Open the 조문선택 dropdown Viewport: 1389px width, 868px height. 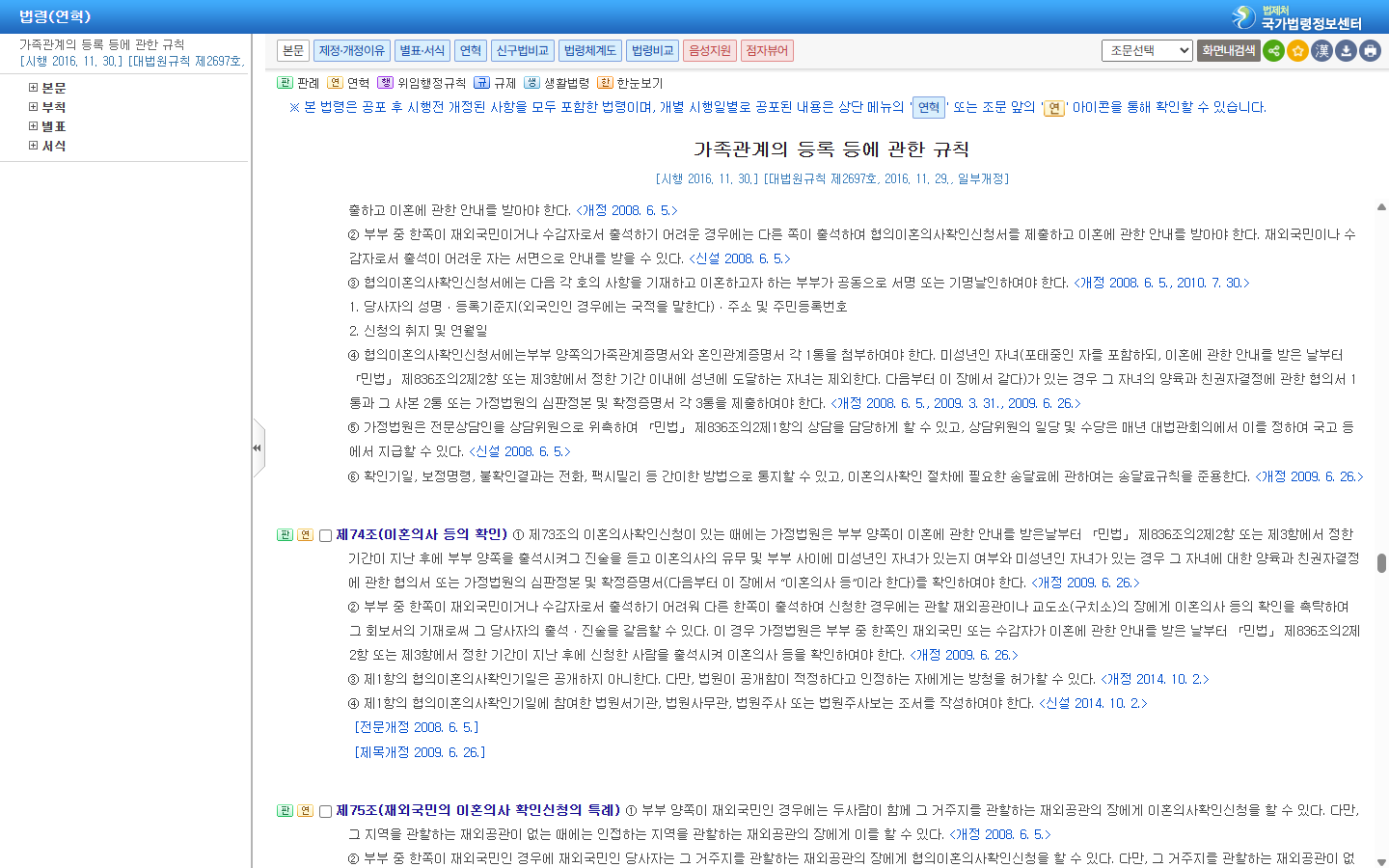click(x=1147, y=50)
